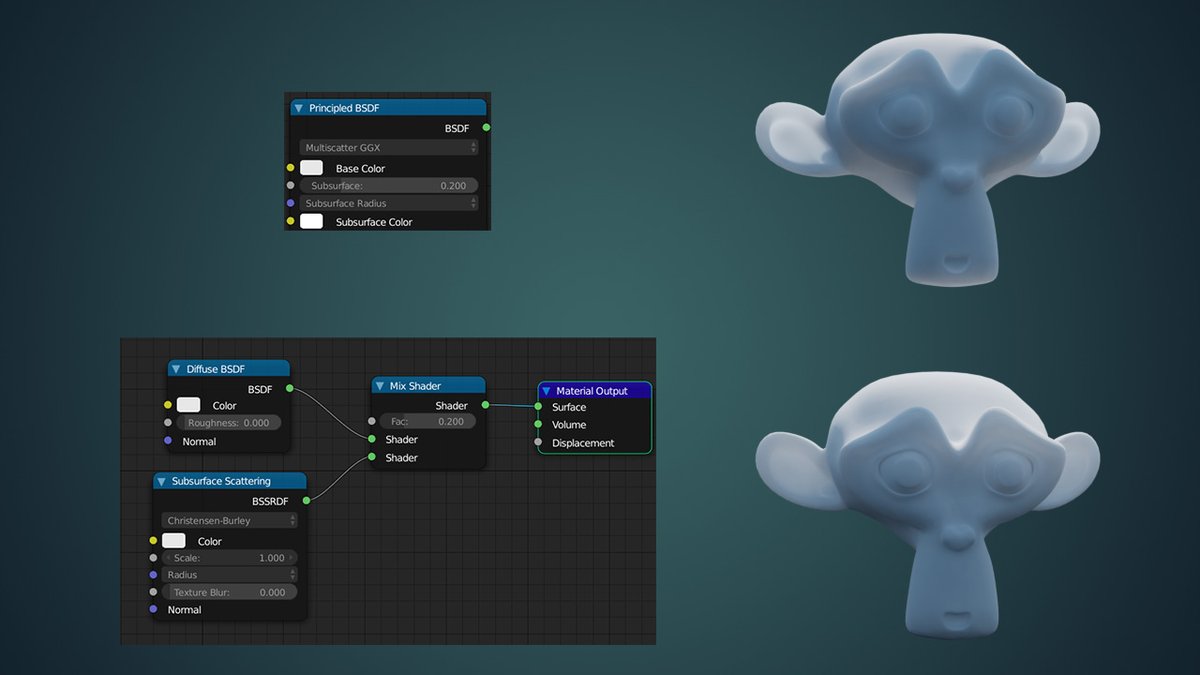Collapse the Material Output node triangle
This screenshot has height=675, width=1200.
pyautogui.click(x=546, y=391)
